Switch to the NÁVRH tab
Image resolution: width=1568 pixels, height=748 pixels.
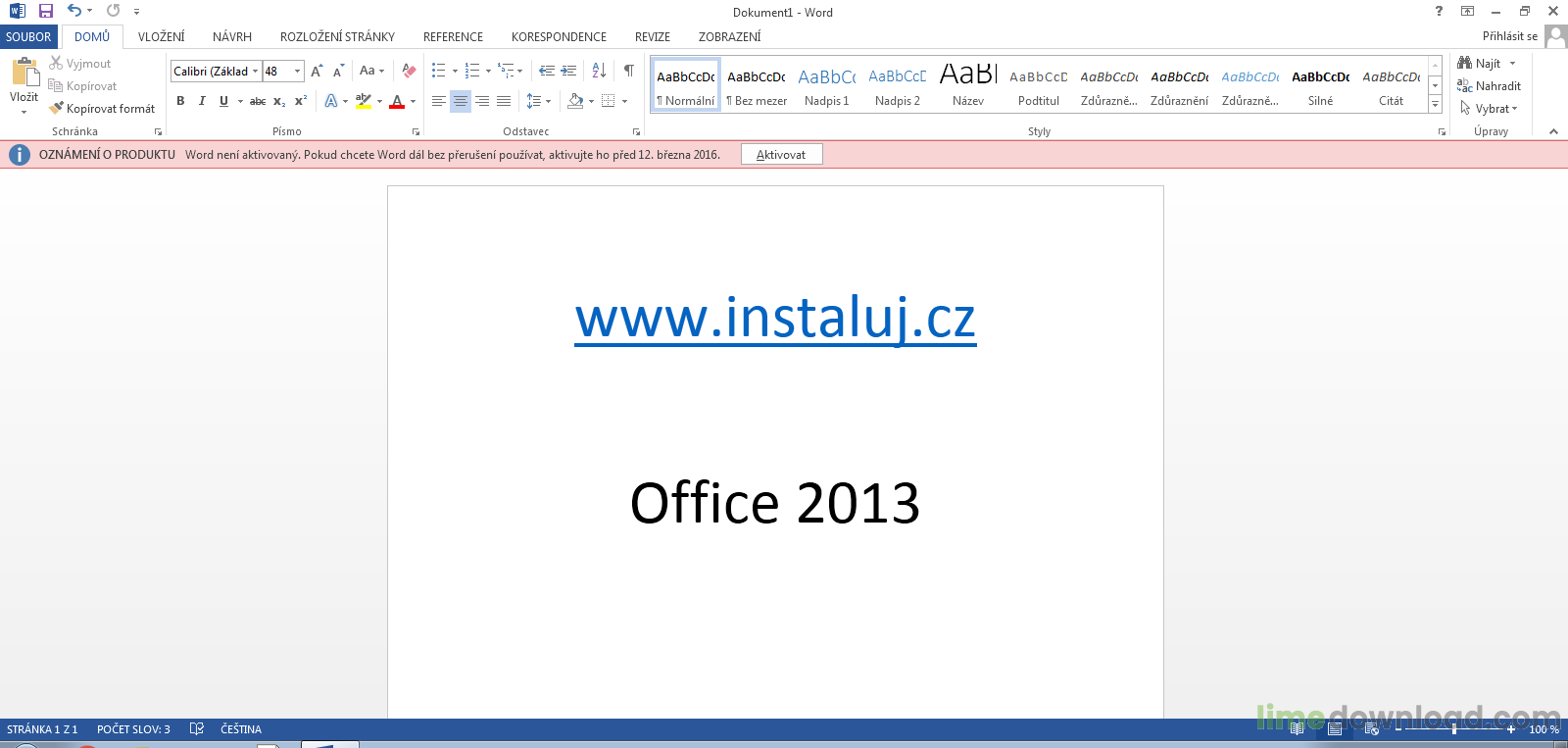tap(232, 37)
